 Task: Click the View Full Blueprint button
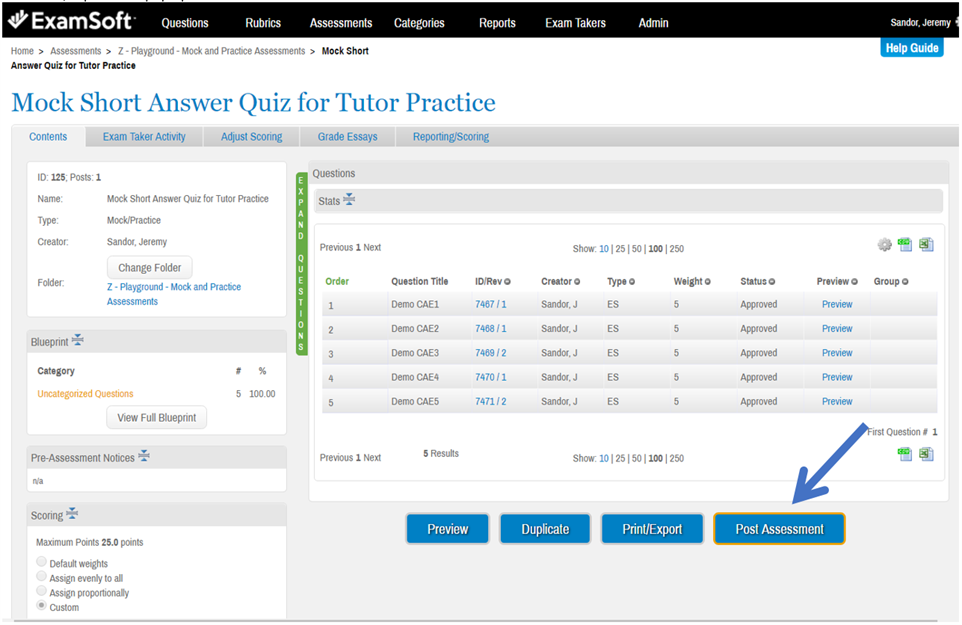tap(156, 418)
